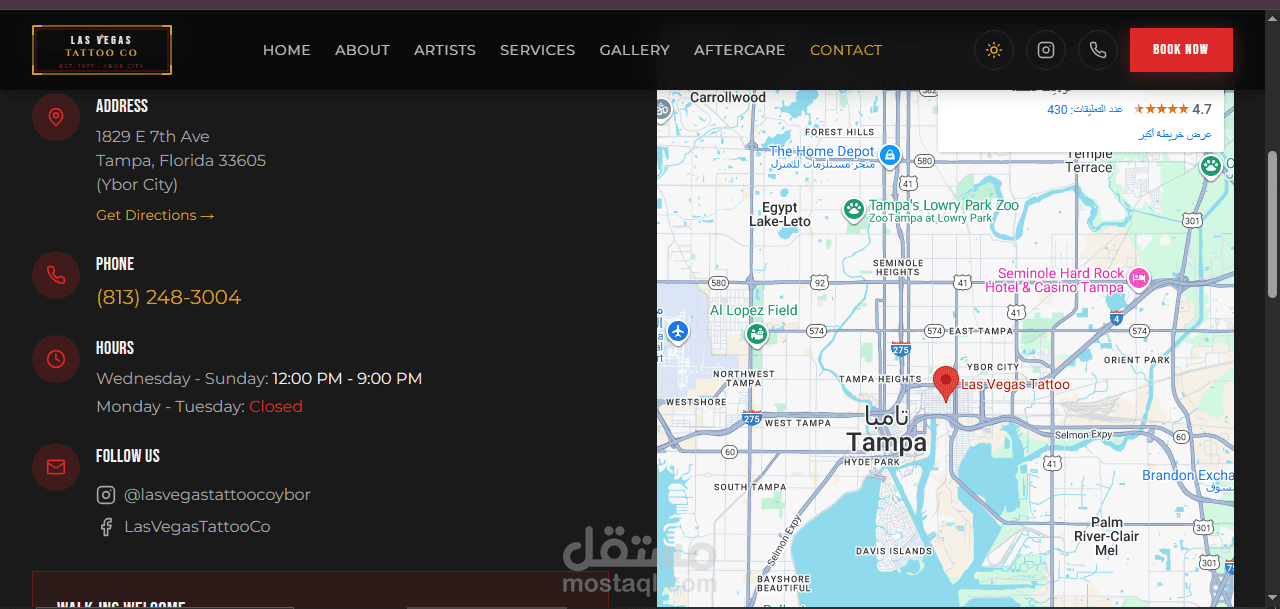1280x609 pixels.
Task: Click the Get Directions link
Action: 155,215
